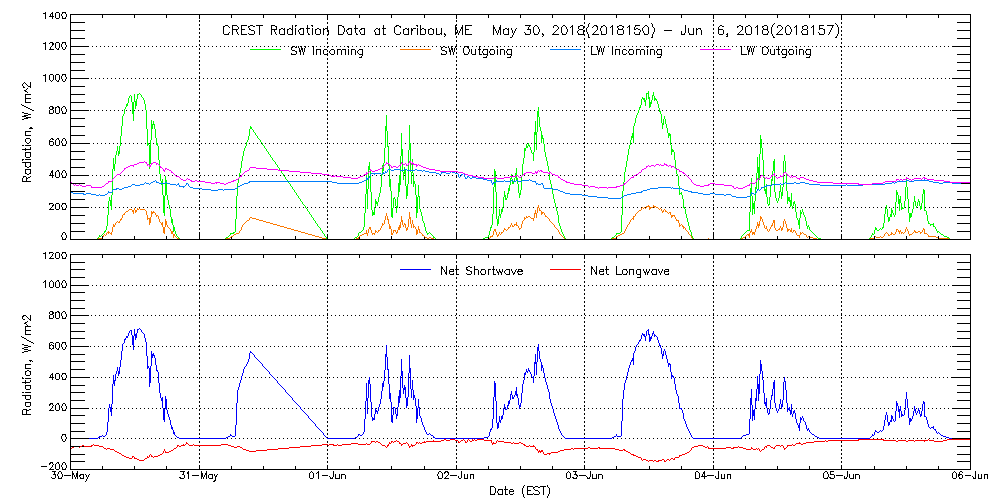Click the blue Net Shortwave legend line
Screen dimensions: 1000x500
coord(417,270)
